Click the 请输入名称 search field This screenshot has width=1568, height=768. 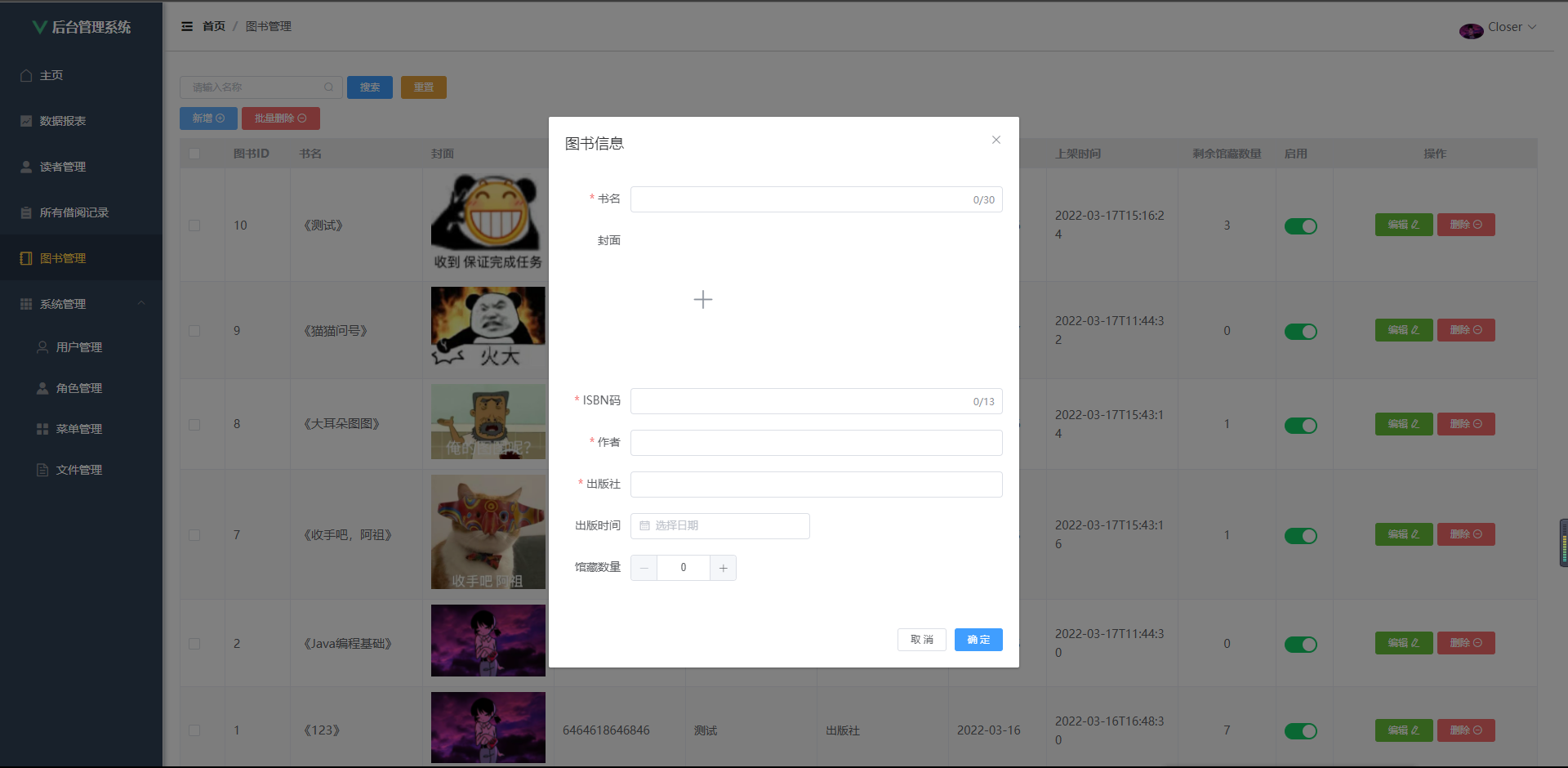coord(261,87)
